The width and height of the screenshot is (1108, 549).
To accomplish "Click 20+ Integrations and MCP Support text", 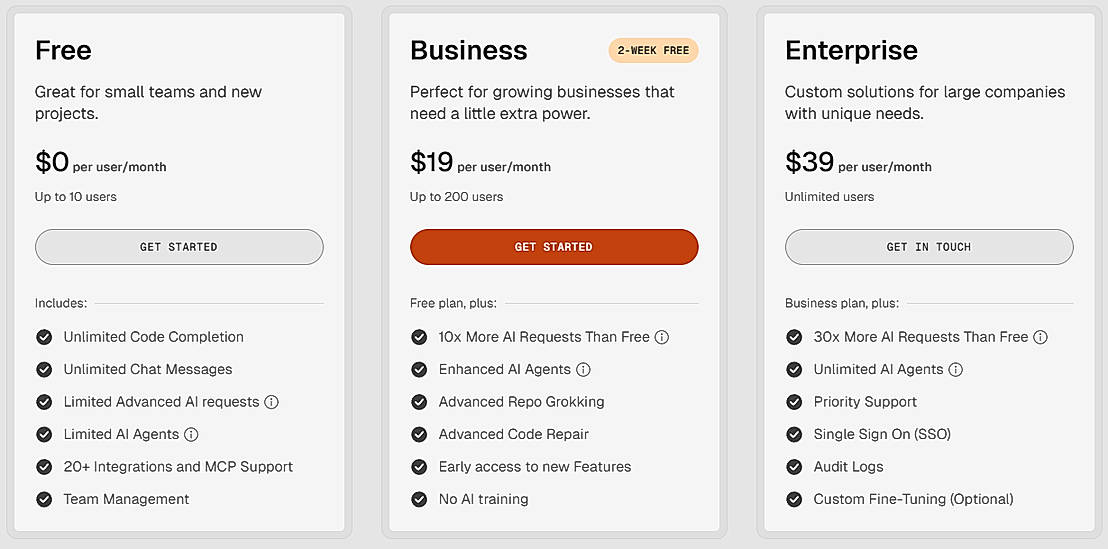I will point(178,467).
